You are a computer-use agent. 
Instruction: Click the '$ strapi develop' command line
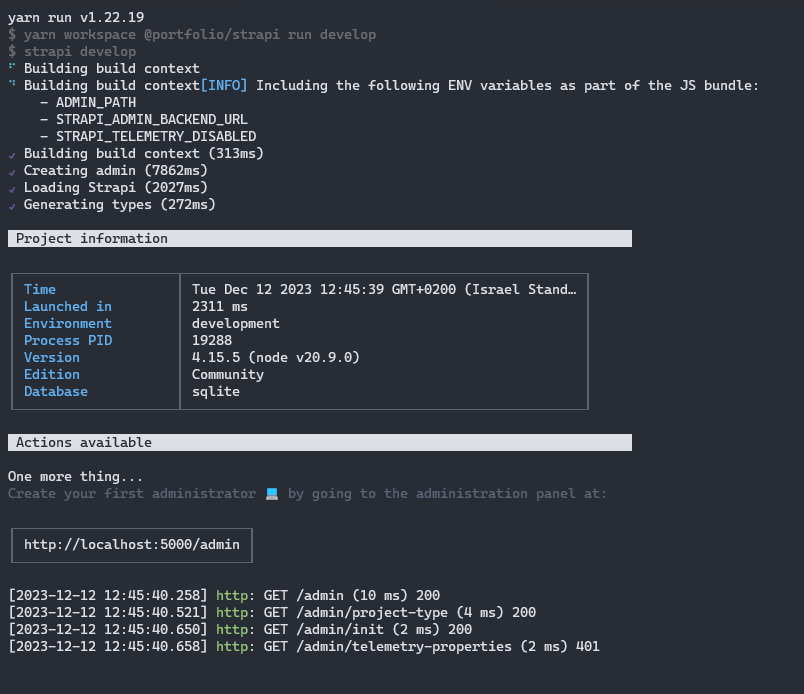(x=72, y=51)
